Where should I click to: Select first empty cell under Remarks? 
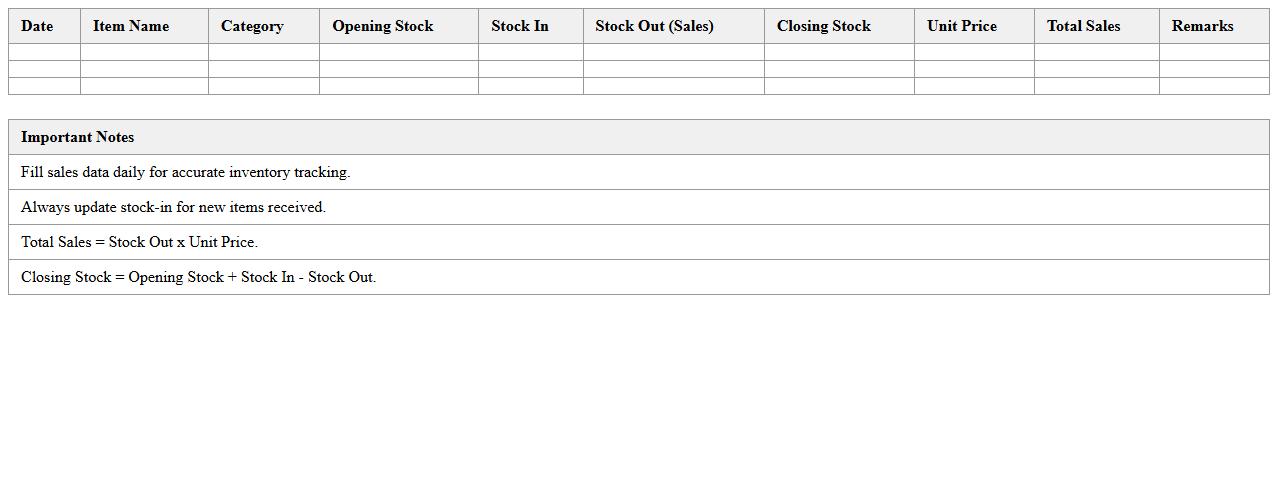point(1214,52)
